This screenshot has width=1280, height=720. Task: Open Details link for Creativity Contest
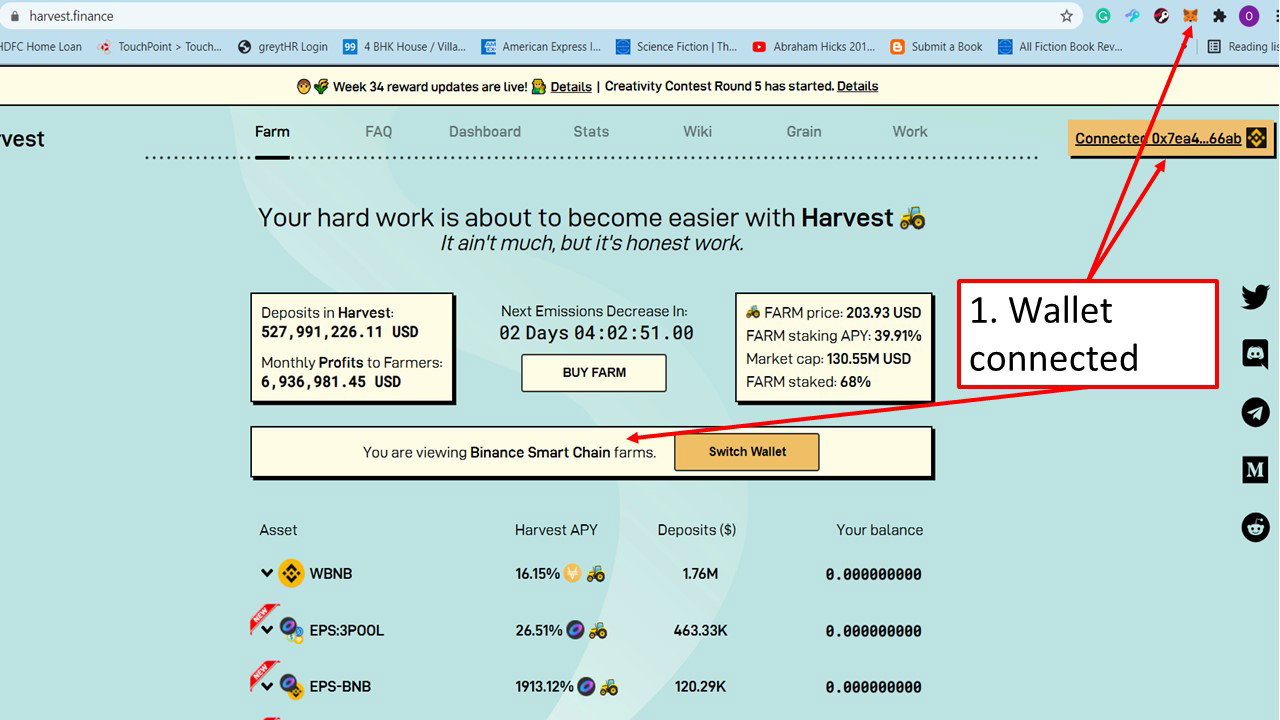tap(858, 86)
